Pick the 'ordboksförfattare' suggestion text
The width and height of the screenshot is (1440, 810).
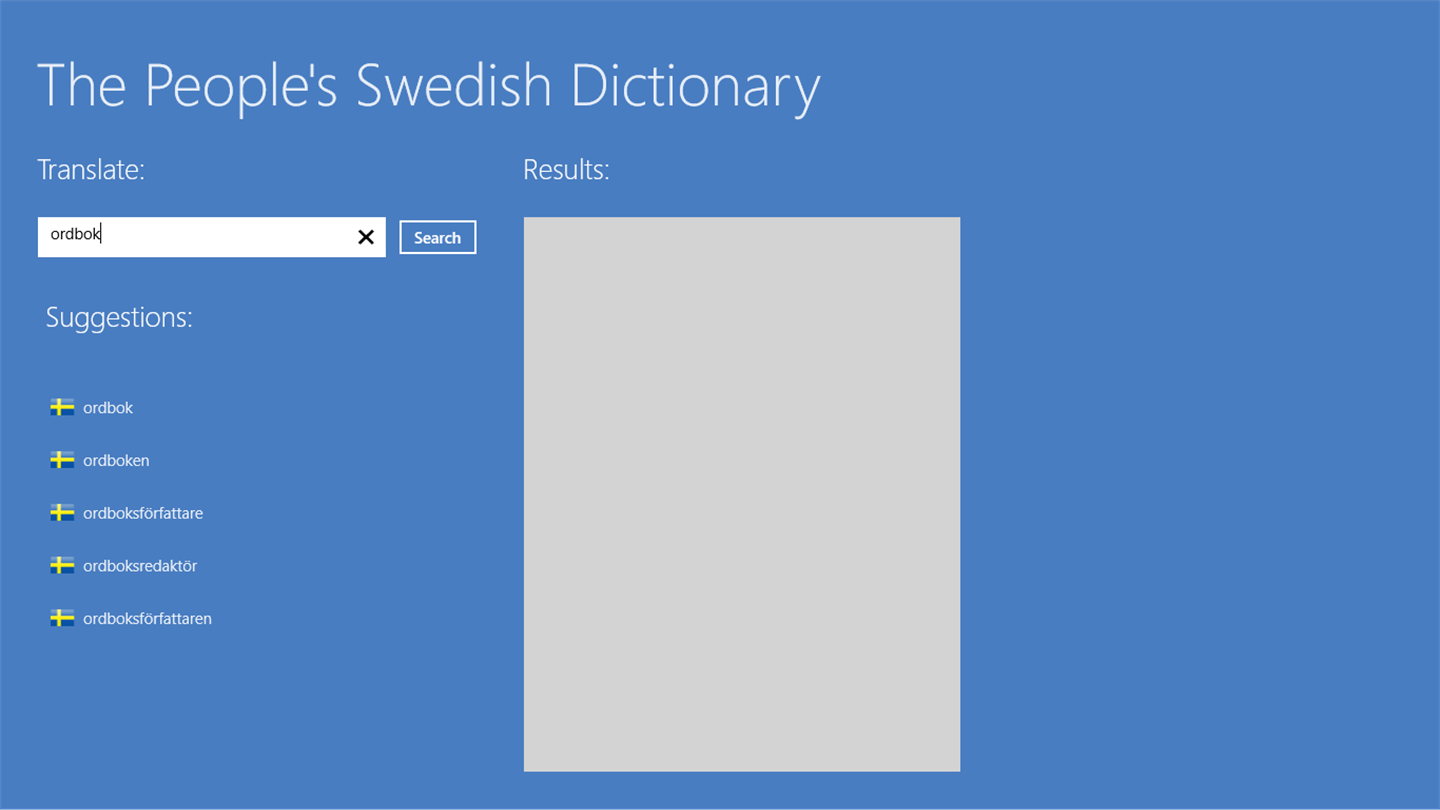click(143, 513)
